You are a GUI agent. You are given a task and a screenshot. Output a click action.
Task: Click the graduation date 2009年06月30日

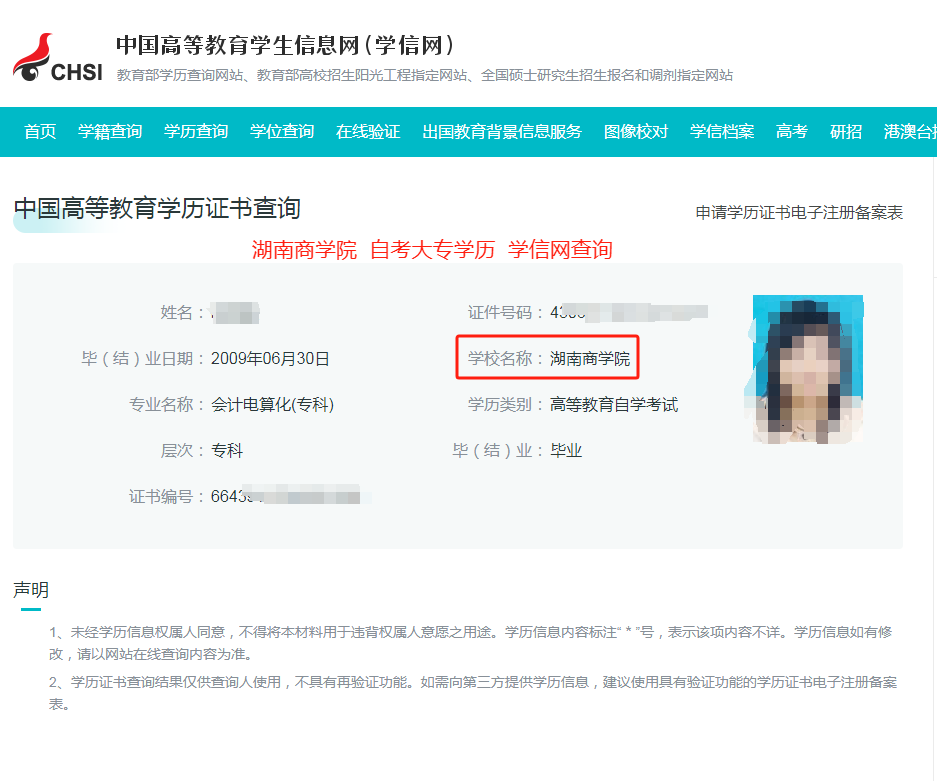270,359
